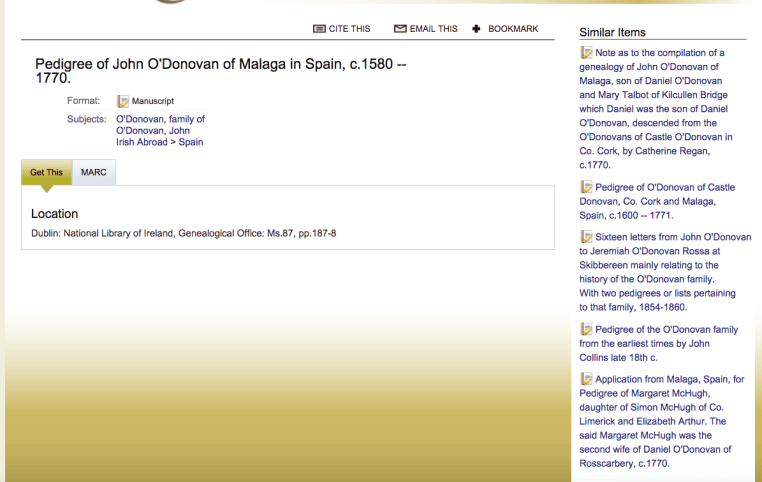Click manuscript icon beside 'Note as to the compilation'

click(586, 53)
